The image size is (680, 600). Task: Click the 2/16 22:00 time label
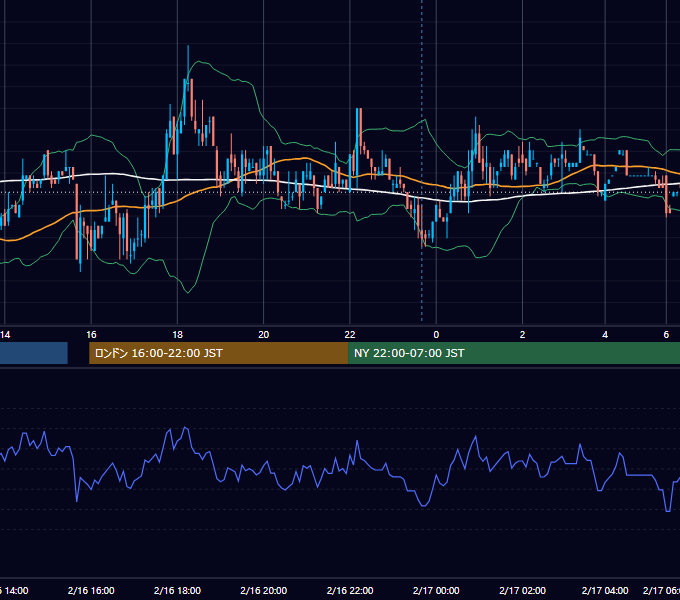click(350, 590)
